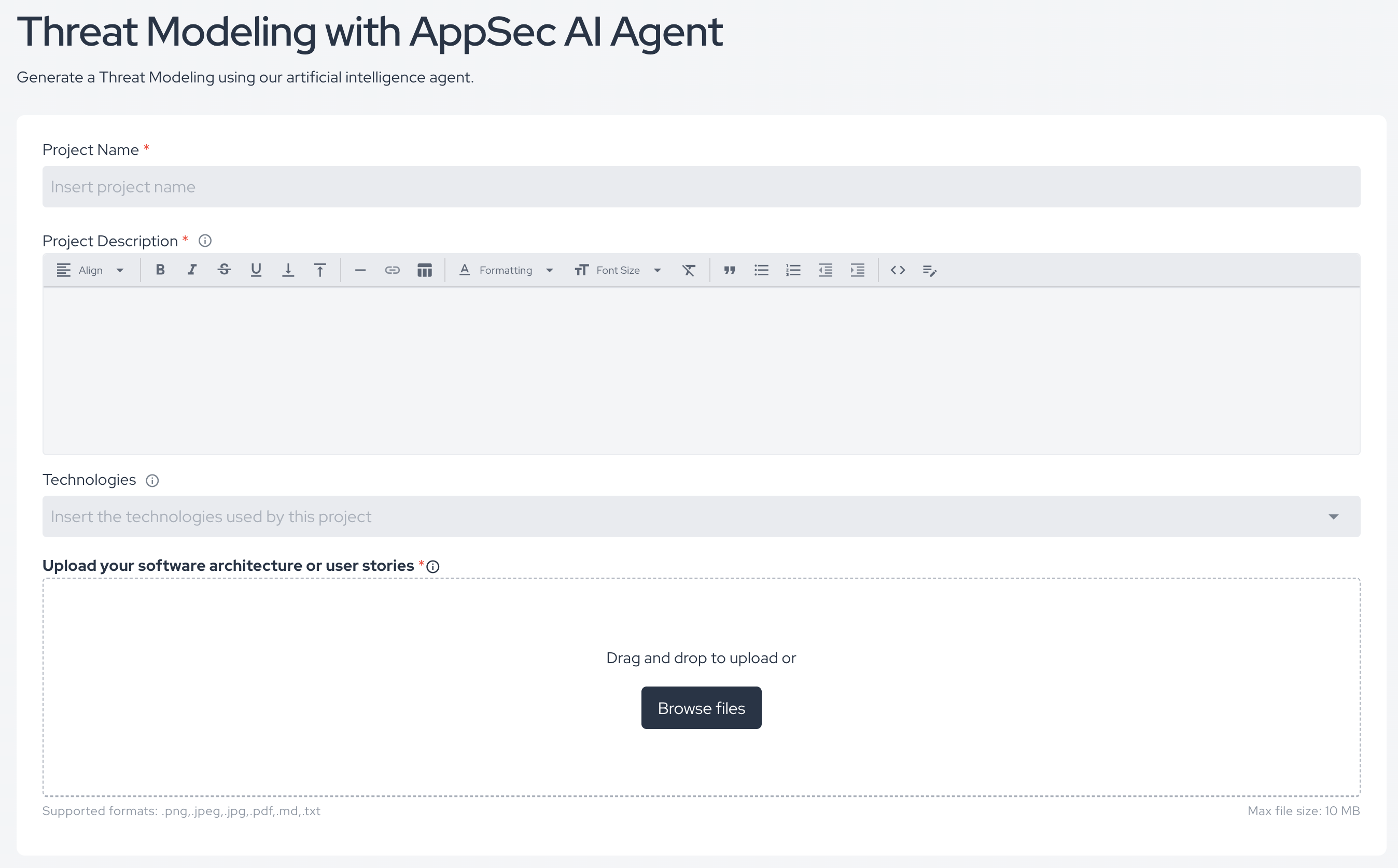
Task: Switch to code view
Action: coord(898,270)
